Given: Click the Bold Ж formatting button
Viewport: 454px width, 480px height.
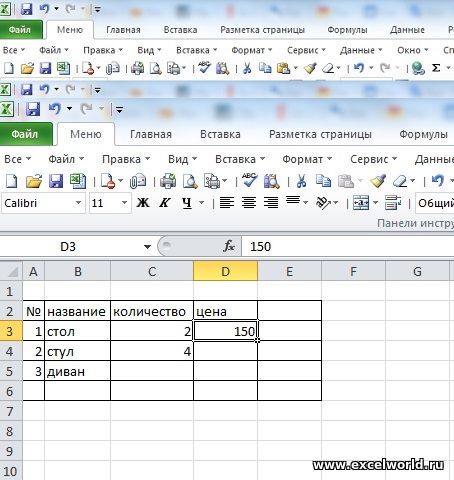Looking at the screenshot, I should [x=143, y=203].
